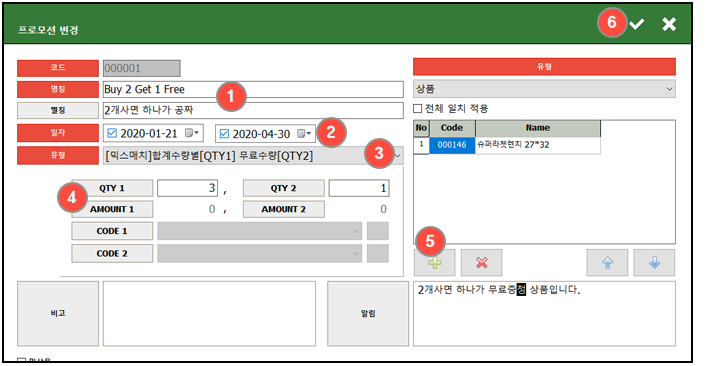The height and width of the screenshot is (366, 723).
Task: Open the CODE 2 dropdown
Action: click(x=260, y=254)
